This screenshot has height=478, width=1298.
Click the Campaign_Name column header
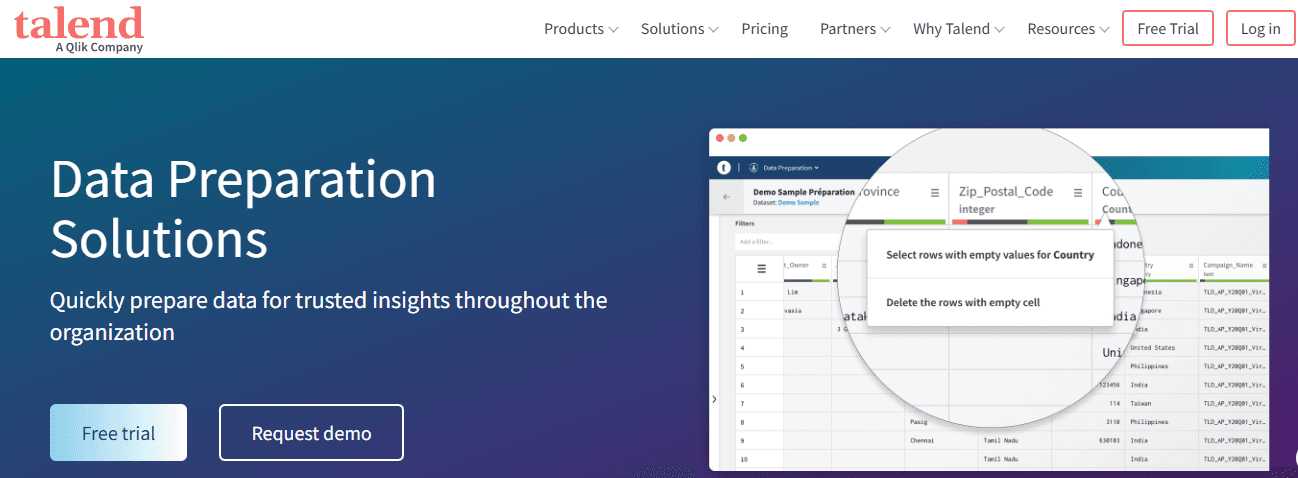point(1234,268)
